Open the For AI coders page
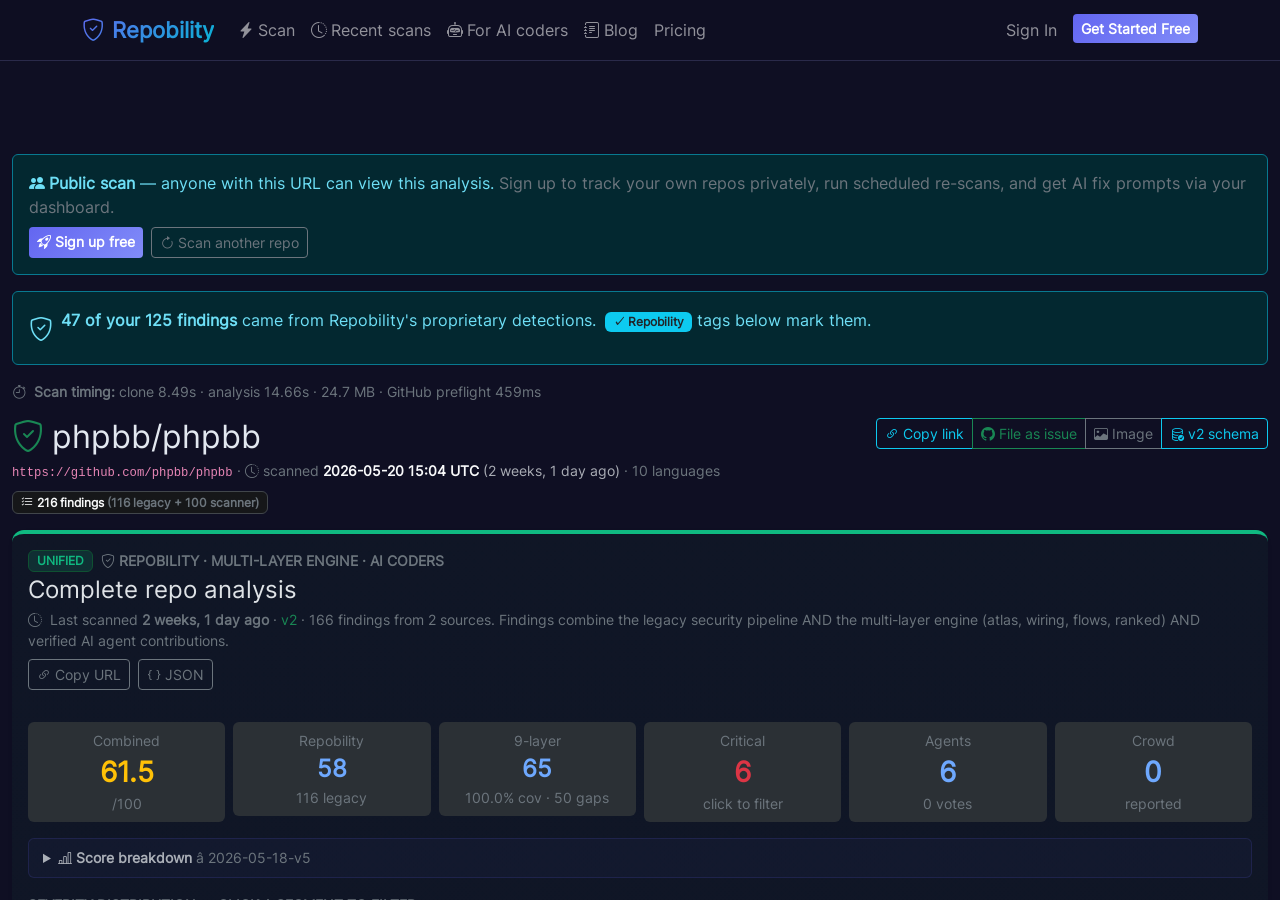 508,30
